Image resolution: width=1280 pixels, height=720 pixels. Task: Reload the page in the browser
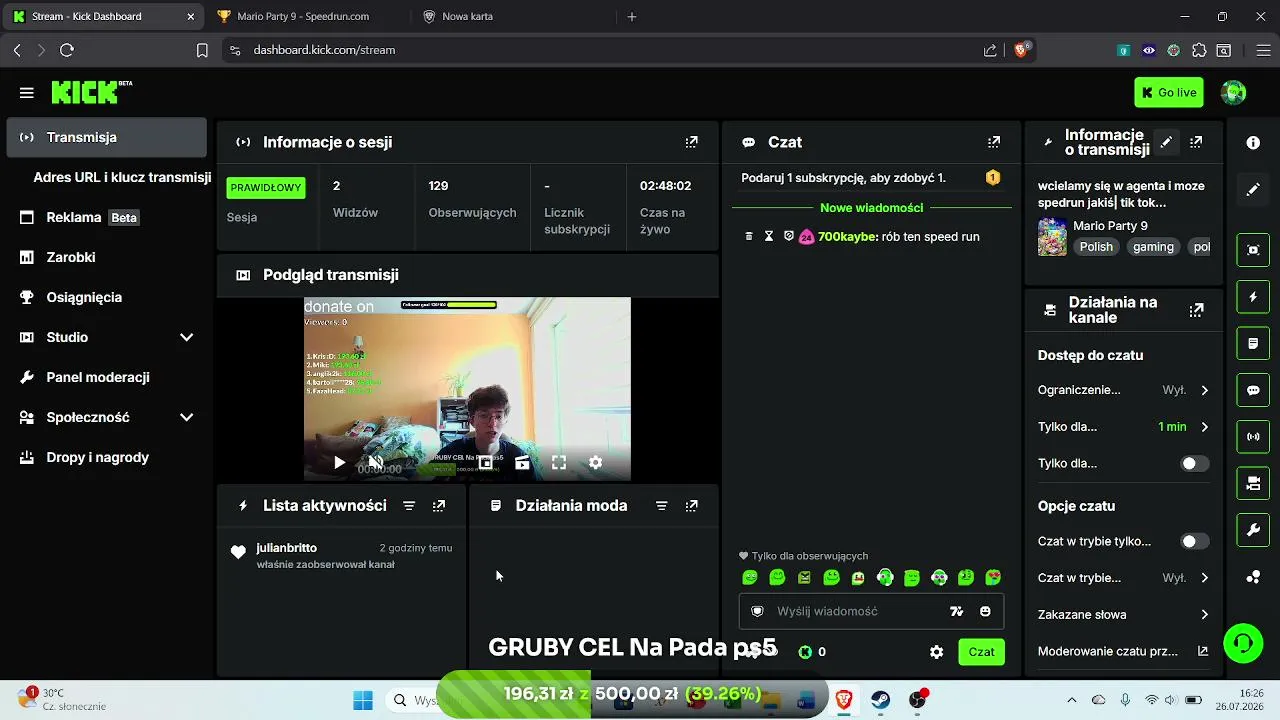pos(67,50)
